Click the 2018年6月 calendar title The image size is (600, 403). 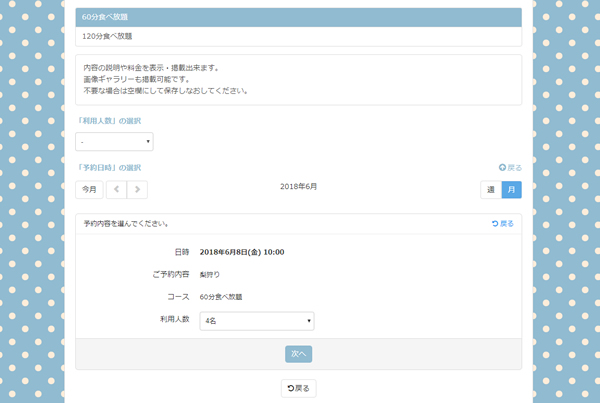point(298,187)
